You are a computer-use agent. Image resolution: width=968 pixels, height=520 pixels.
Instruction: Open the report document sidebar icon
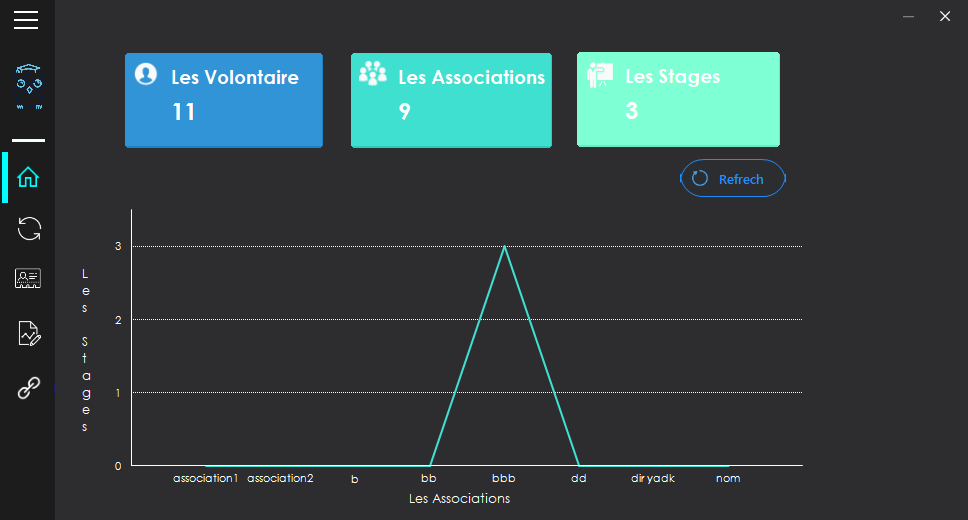(x=29, y=333)
